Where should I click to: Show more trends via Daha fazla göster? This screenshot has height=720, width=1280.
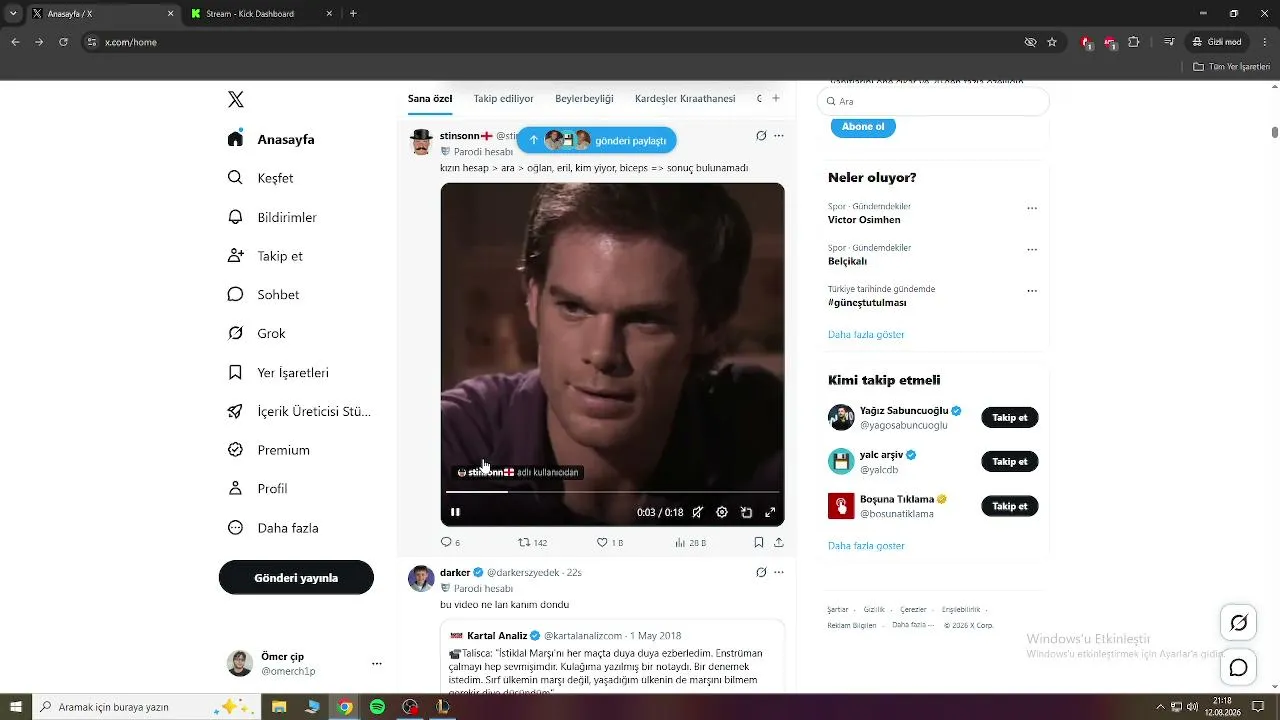866,335
